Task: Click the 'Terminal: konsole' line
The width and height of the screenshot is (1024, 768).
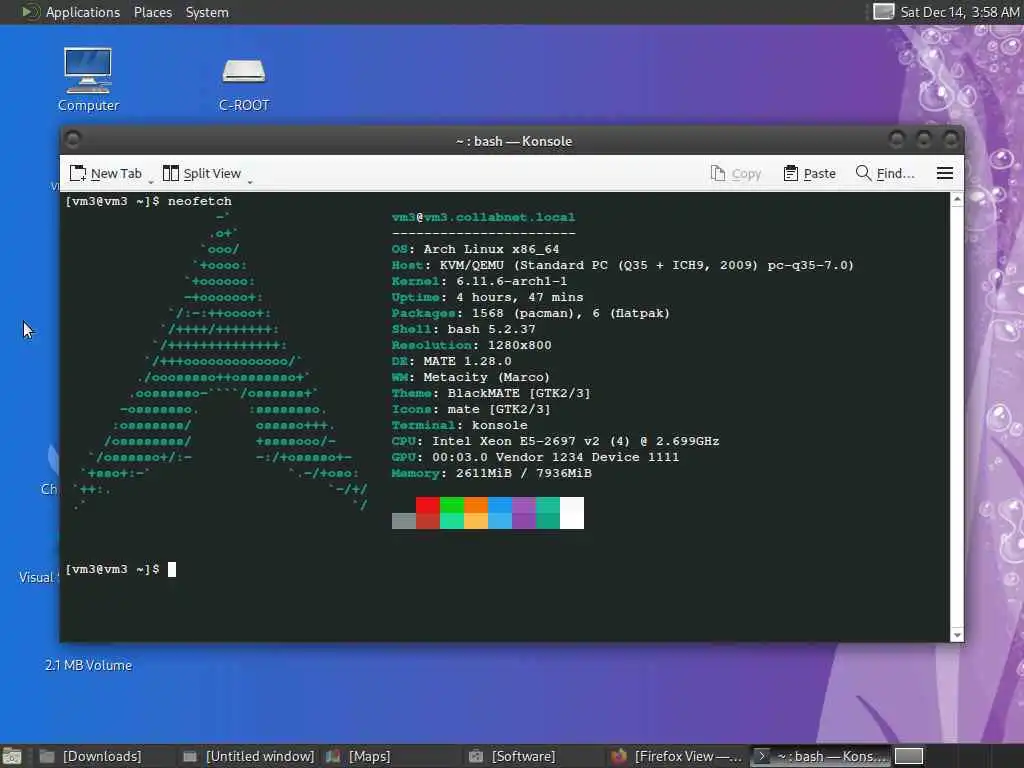Action: (460, 425)
